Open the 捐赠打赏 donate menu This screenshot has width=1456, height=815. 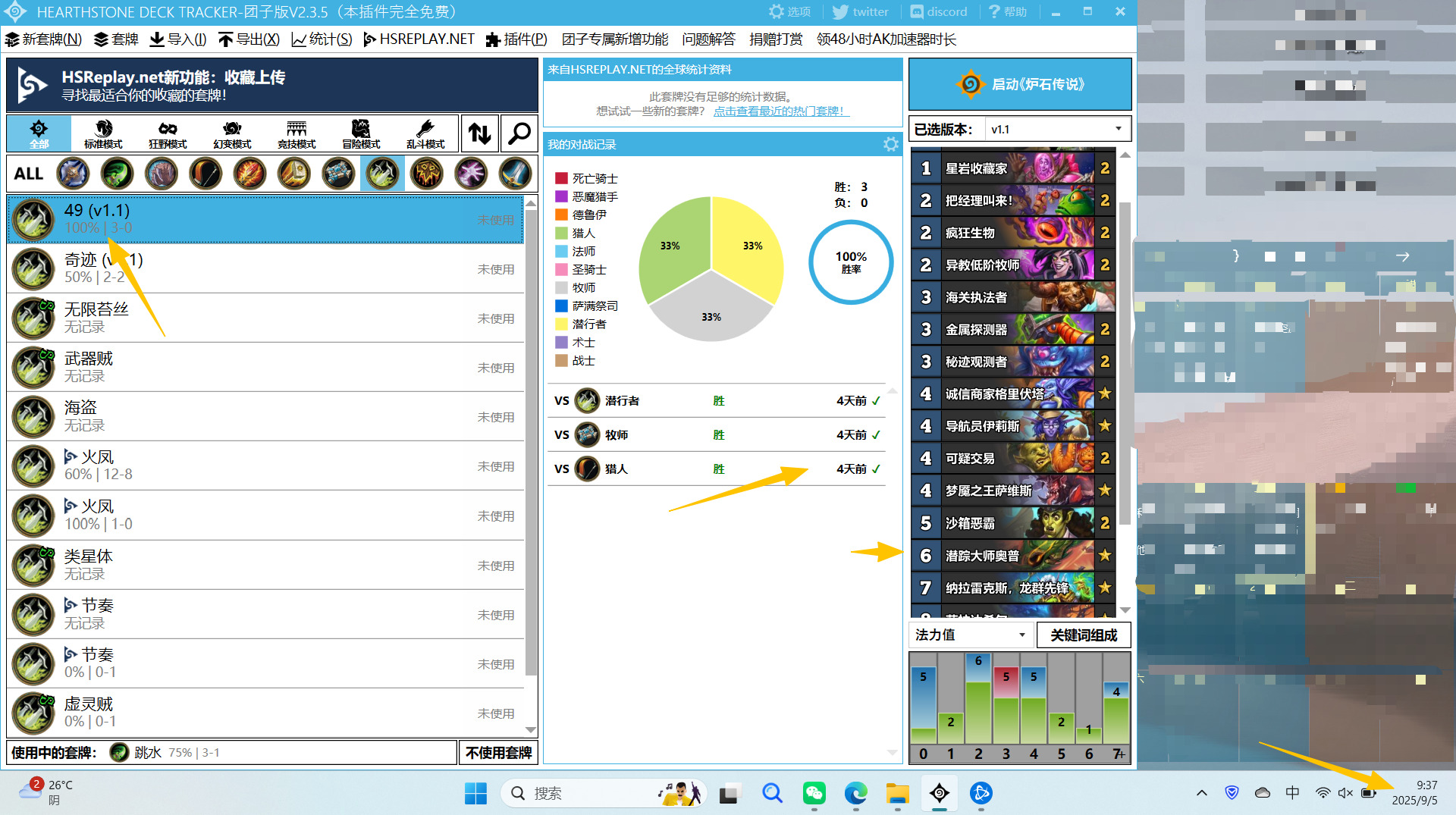(776, 39)
